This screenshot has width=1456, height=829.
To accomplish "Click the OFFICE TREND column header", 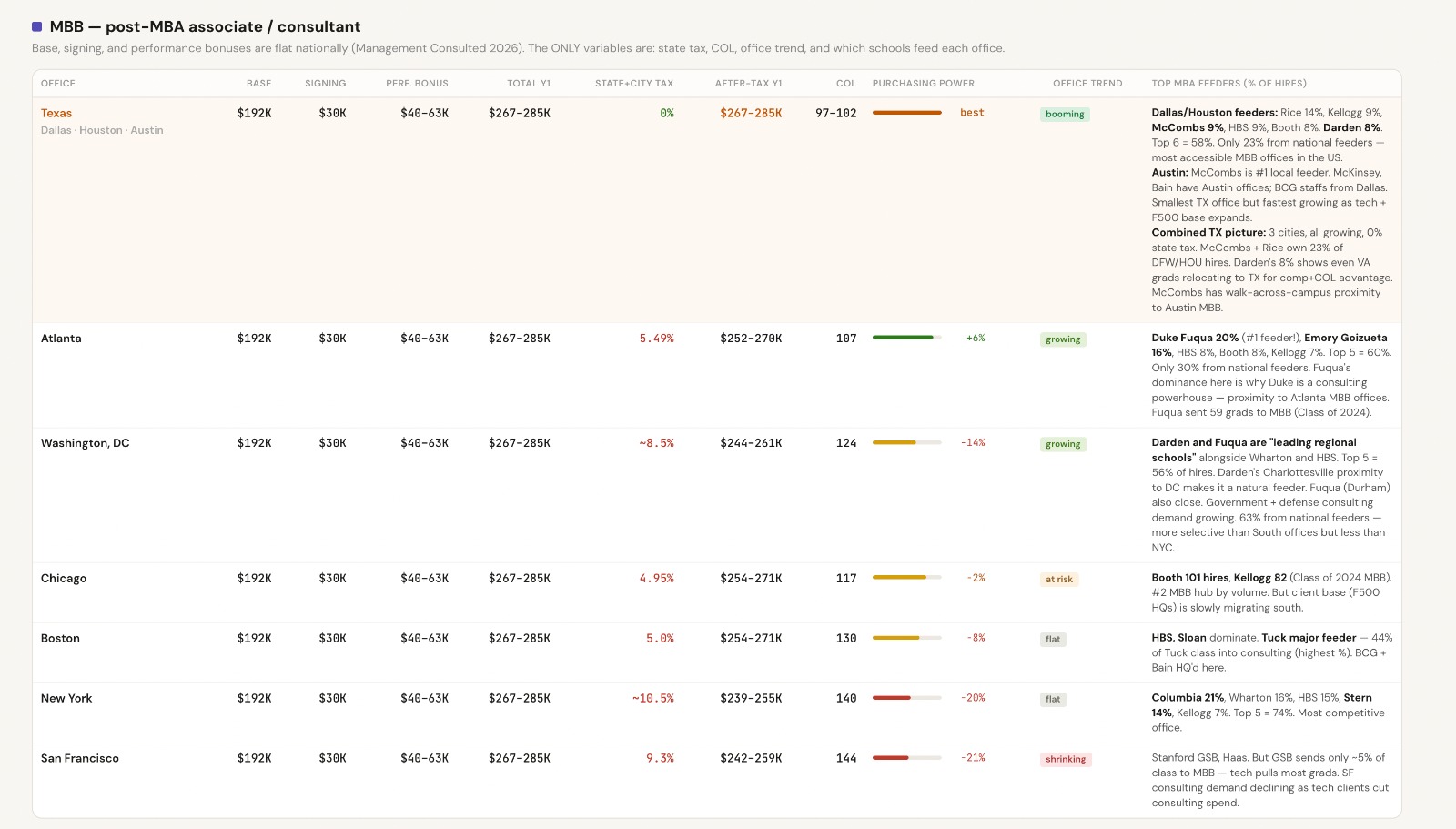I will (1087, 84).
